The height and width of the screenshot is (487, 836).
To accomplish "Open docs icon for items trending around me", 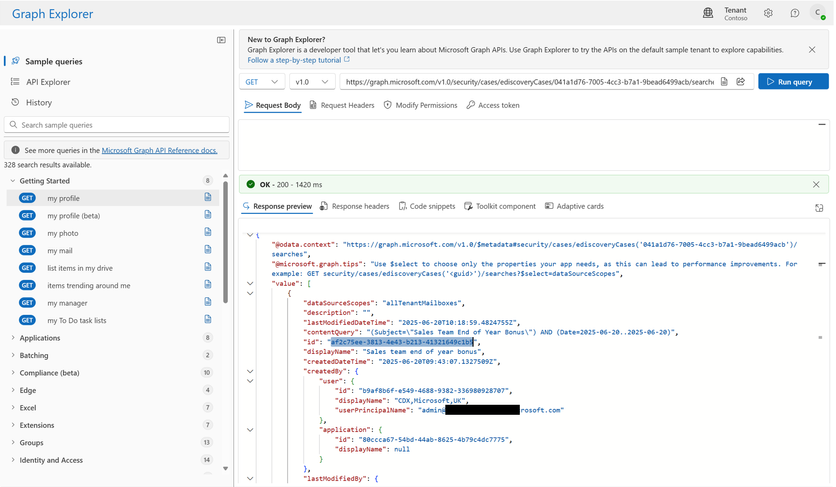I will click(x=208, y=284).
